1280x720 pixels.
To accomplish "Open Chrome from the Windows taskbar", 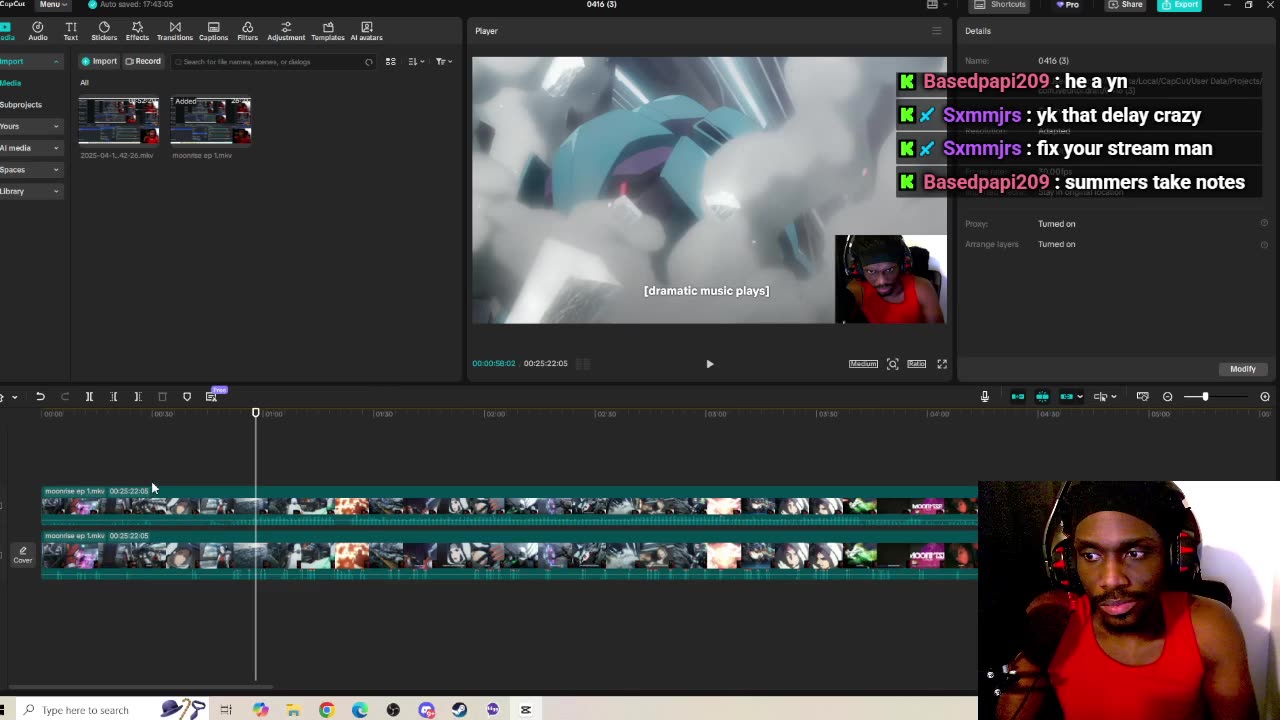I will coord(326,710).
